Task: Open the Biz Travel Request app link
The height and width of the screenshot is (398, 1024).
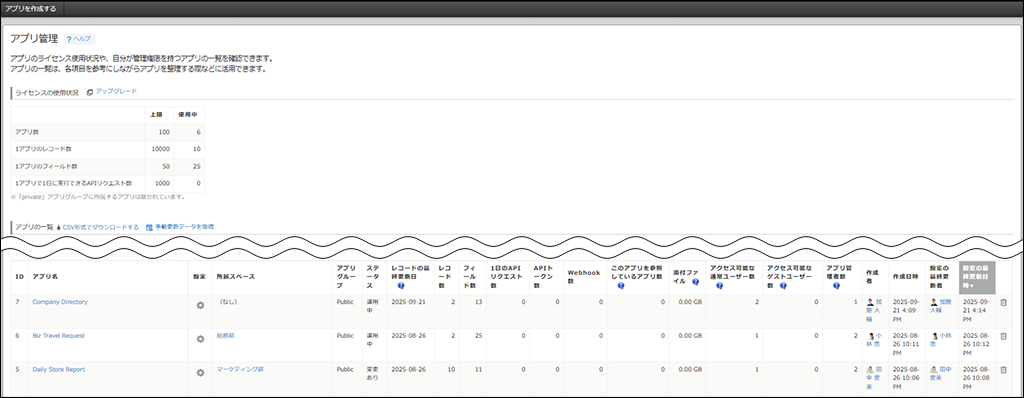Action: click(x=59, y=335)
